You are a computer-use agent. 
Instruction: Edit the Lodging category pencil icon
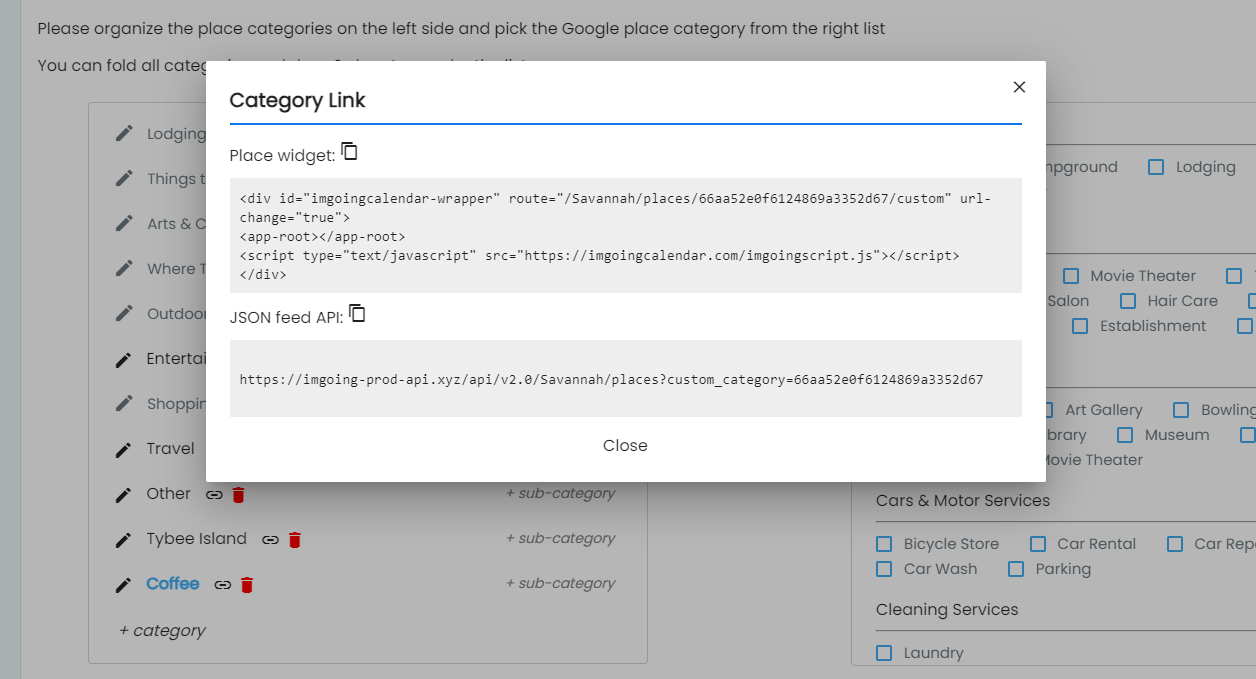point(124,133)
